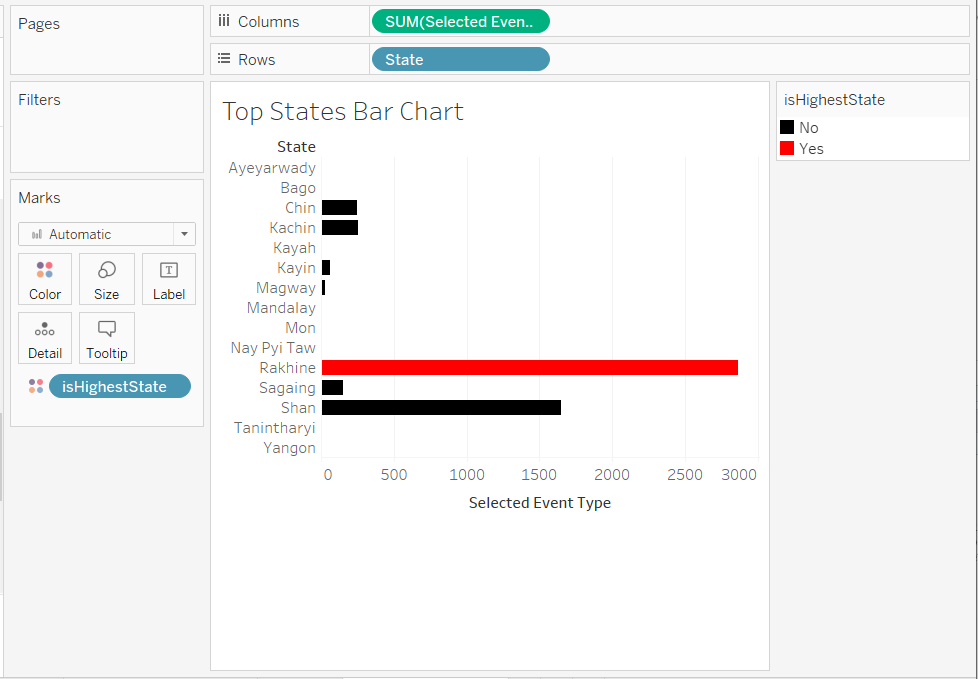Select the black No legend swatch
Screen dimensions: 978x679
click(x=787, y=128)
